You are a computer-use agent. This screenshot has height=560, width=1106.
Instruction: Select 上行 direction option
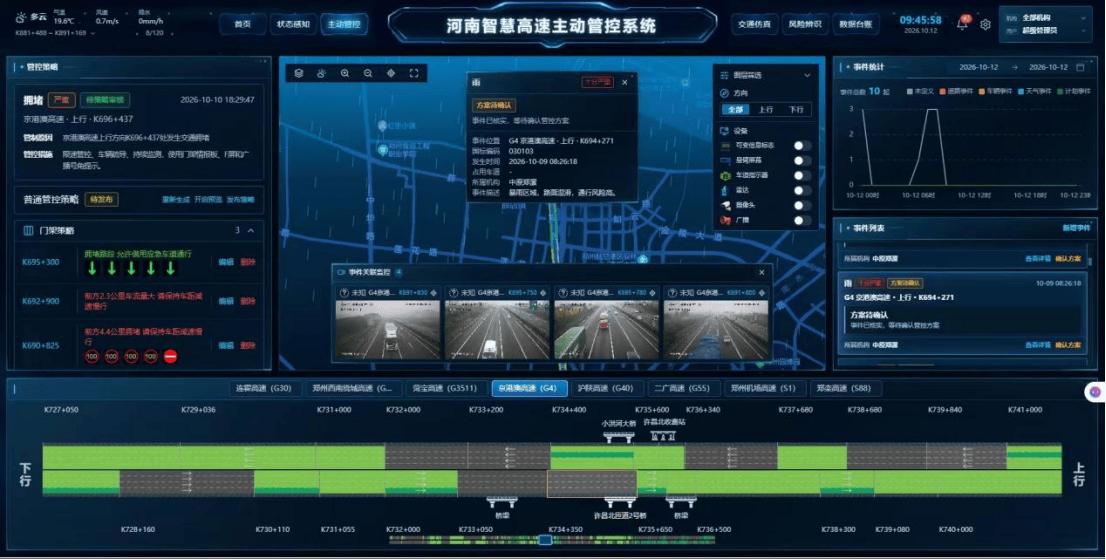pos(765,109)
